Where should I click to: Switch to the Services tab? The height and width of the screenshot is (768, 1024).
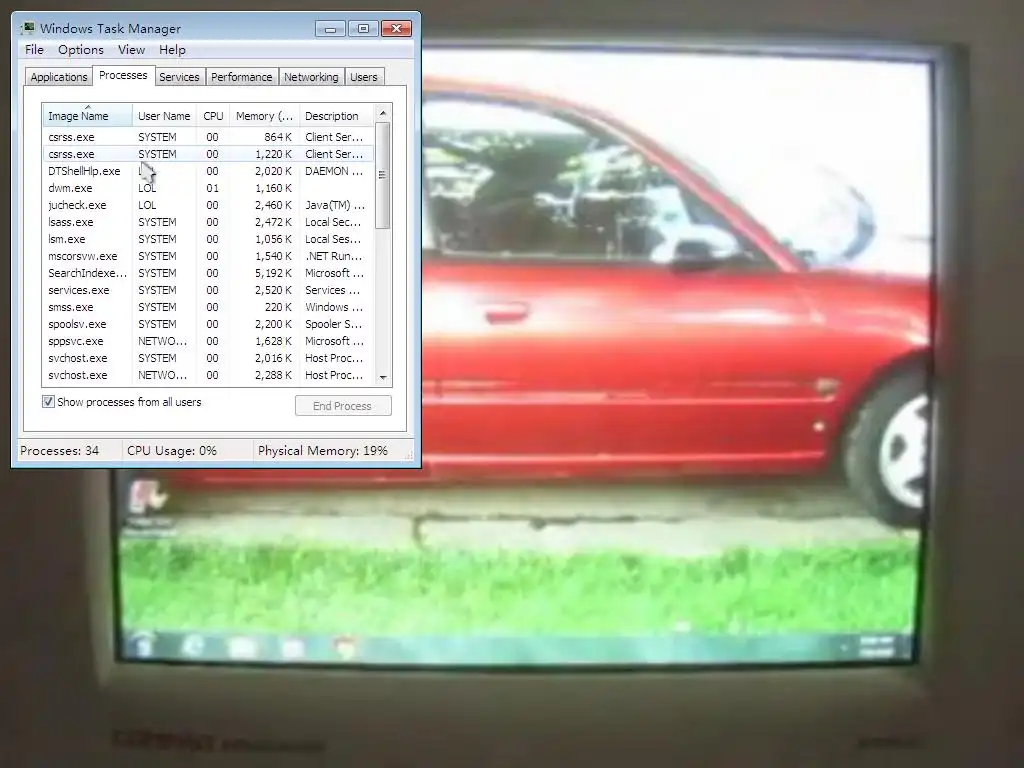click(x=179, y=77)
